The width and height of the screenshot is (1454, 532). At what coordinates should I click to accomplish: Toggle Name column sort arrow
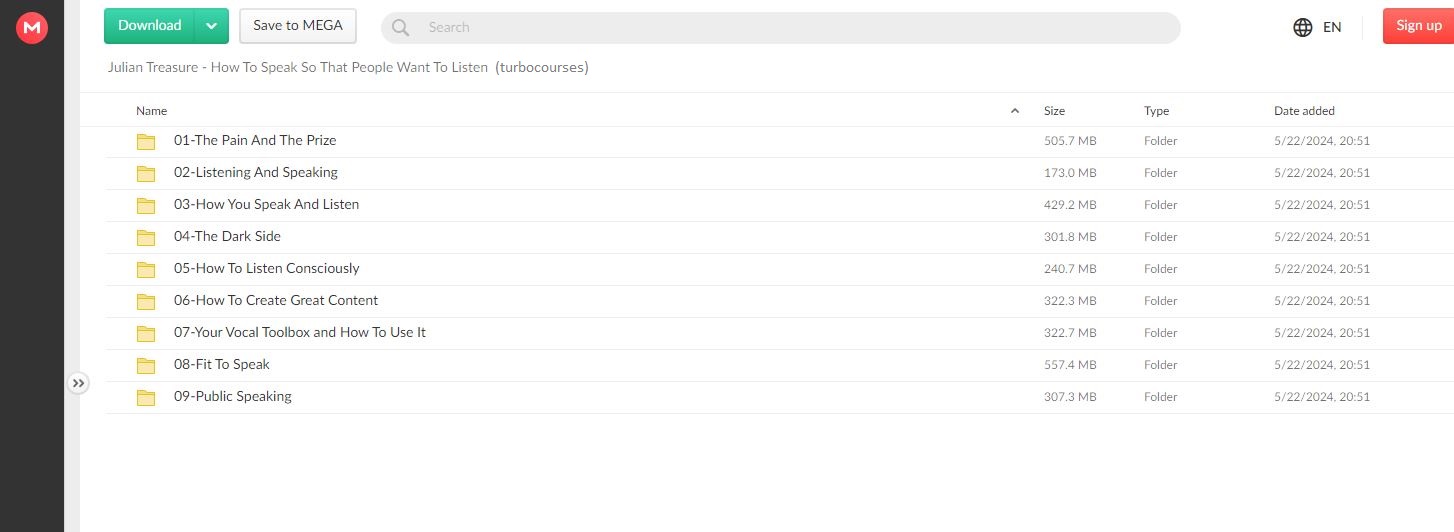(1015, 111)
